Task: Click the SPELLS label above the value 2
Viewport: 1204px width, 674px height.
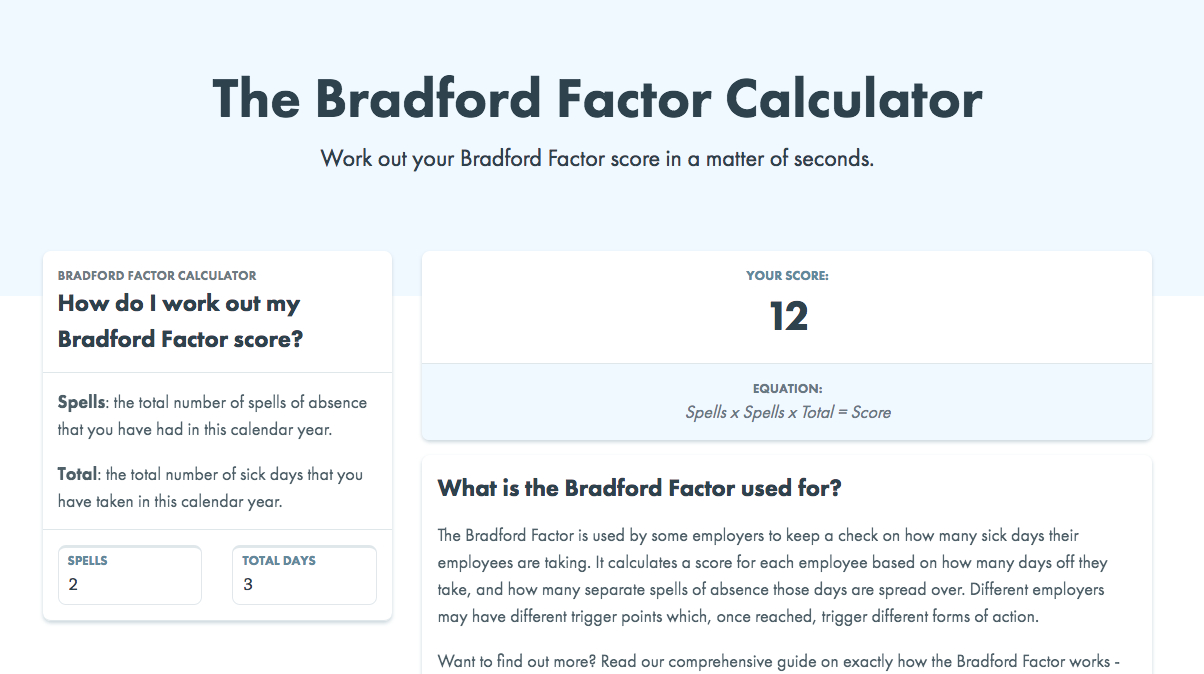Action: click(88, 561)
